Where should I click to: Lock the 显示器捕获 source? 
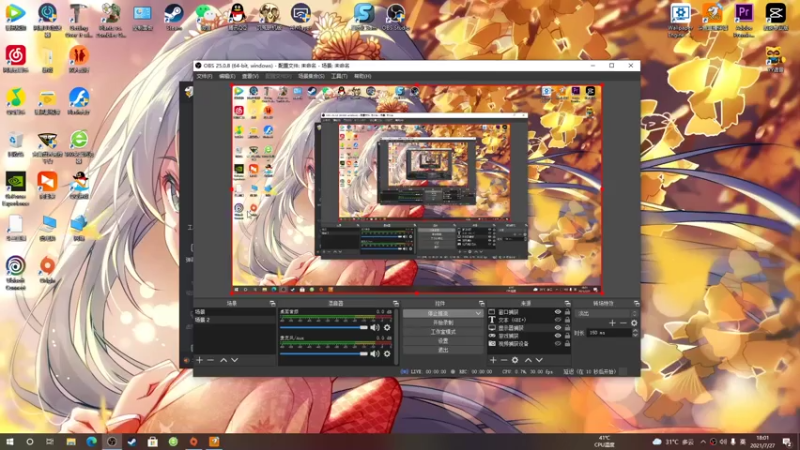[567, 328]
